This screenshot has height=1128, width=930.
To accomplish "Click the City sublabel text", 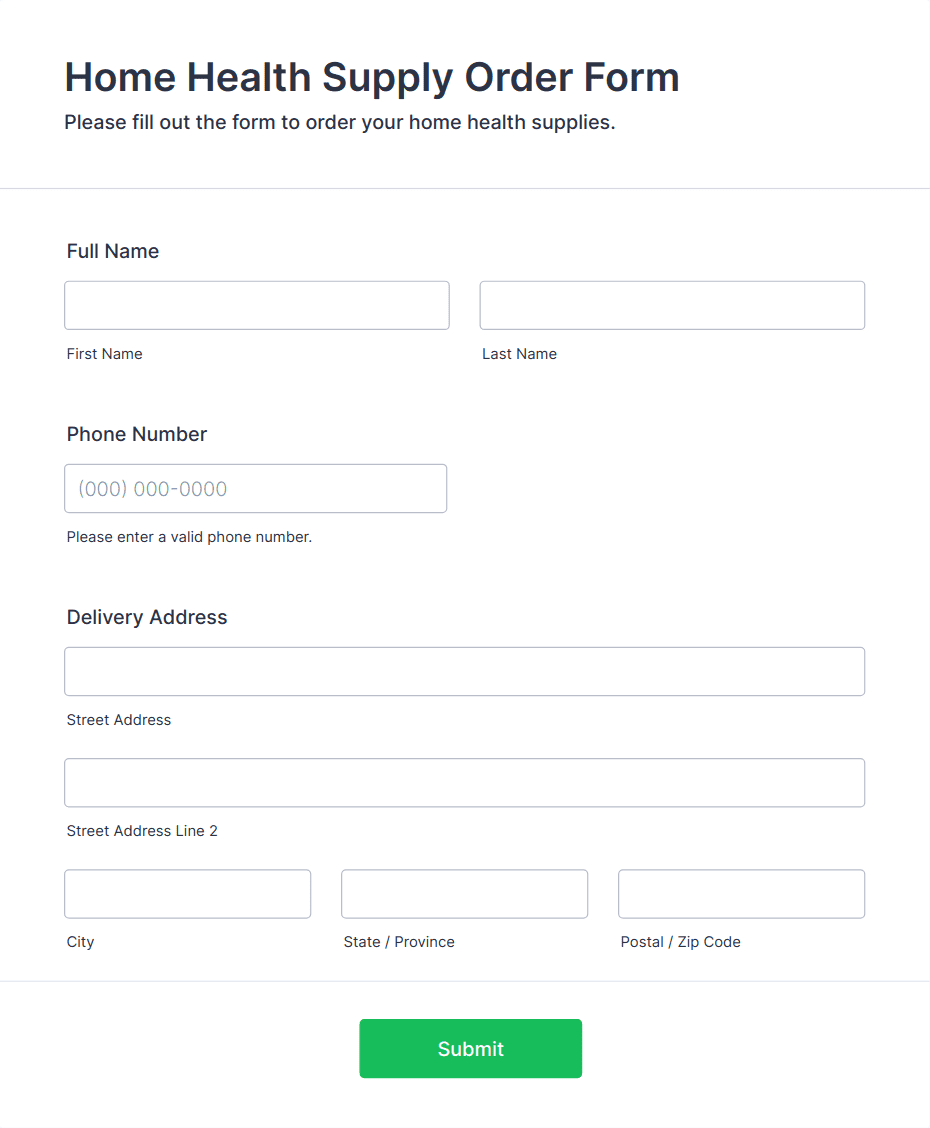I will (80, 942).
